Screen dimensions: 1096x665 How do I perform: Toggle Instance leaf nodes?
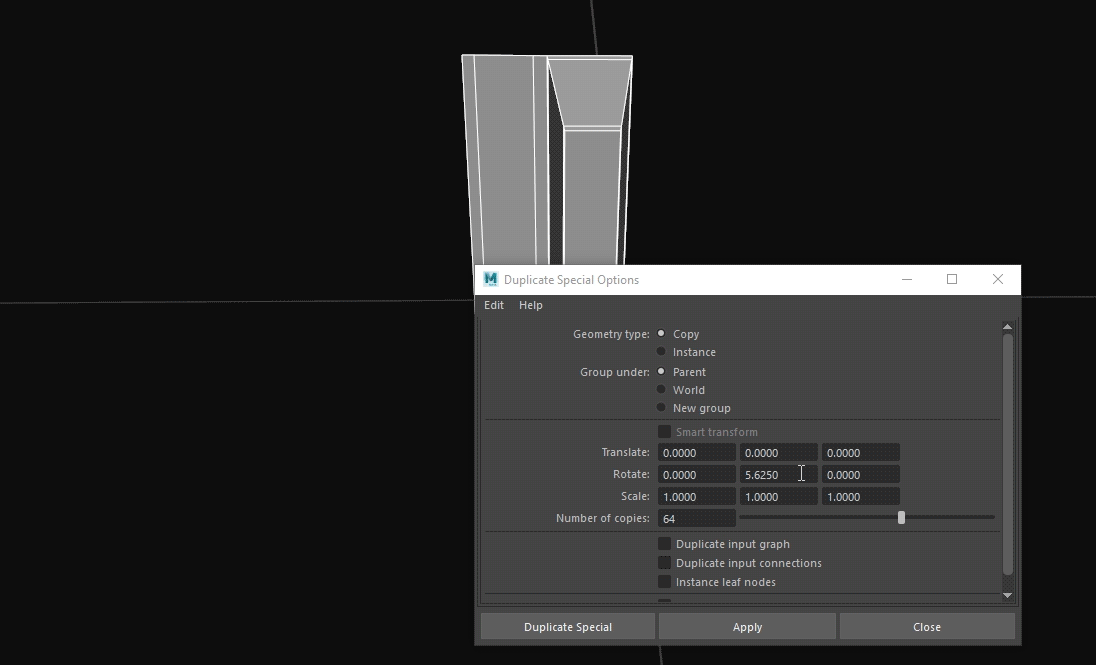pos(664,582)
